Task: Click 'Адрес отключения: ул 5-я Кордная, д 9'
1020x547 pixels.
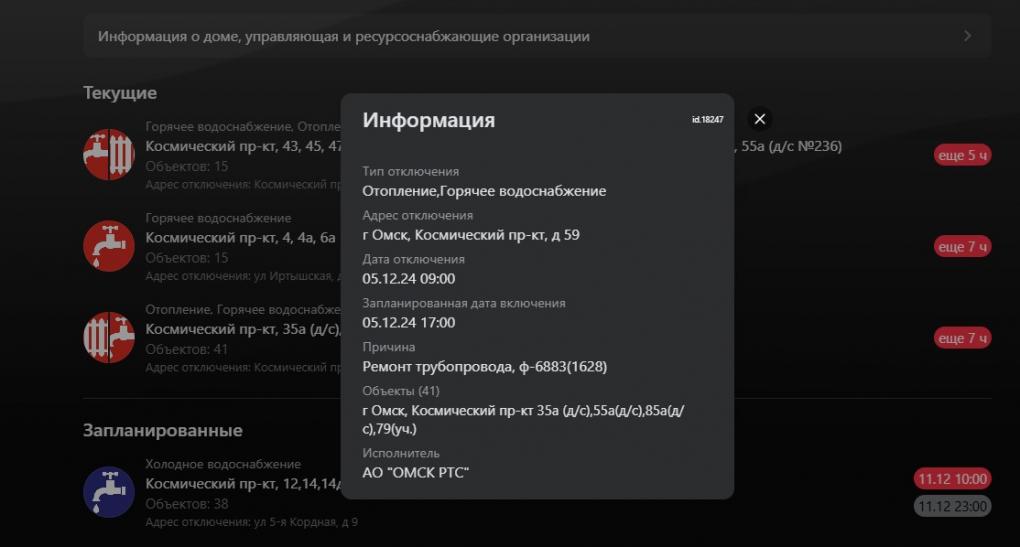Action: 251,522
